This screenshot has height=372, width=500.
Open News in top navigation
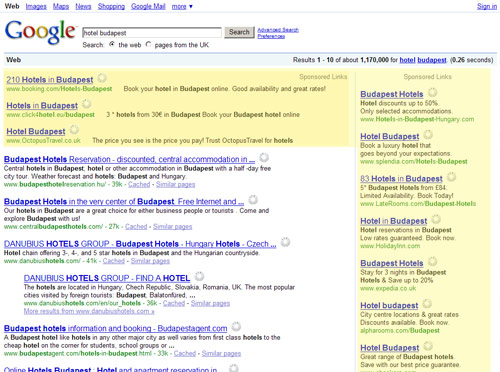(83, 6)
